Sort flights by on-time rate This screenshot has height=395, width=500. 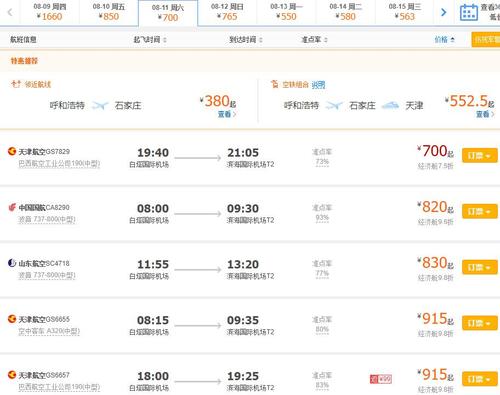(x=314, y=40)
